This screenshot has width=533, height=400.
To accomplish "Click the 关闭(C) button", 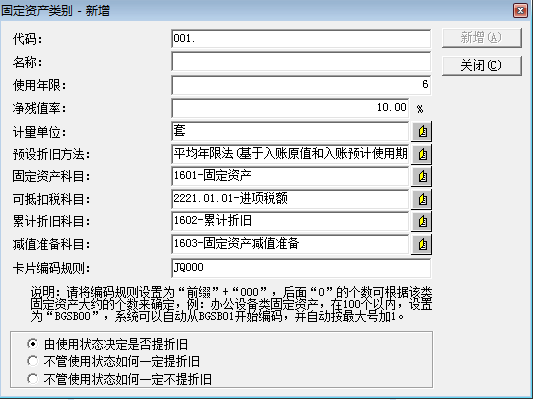I will point(481,66).
